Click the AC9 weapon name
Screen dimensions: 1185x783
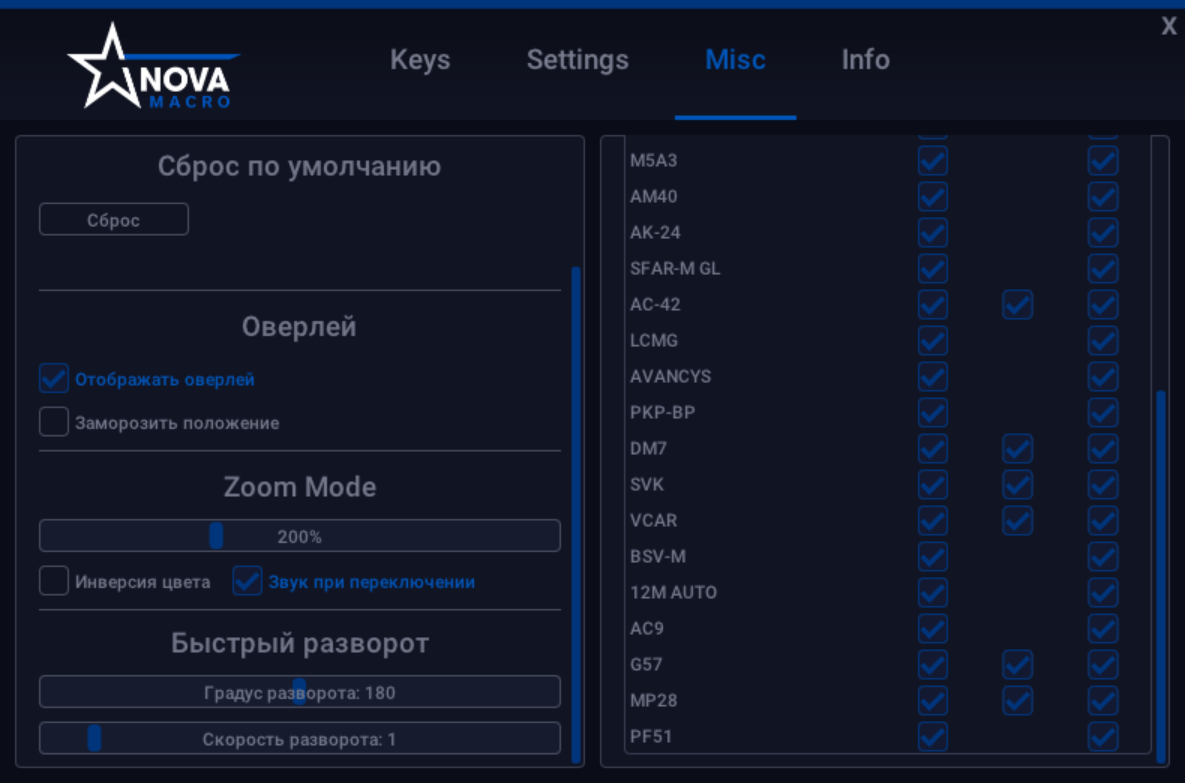647,628
